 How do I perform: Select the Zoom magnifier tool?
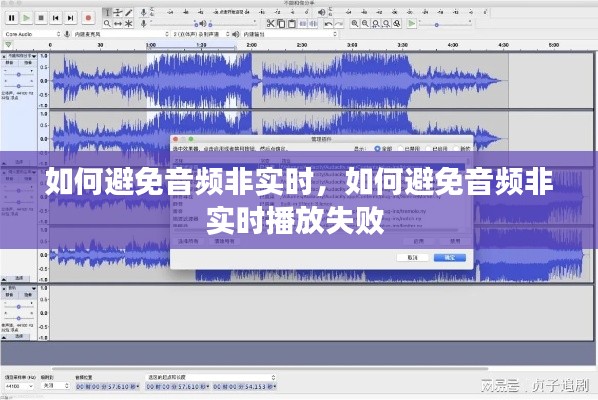click(x=107, y=24)
